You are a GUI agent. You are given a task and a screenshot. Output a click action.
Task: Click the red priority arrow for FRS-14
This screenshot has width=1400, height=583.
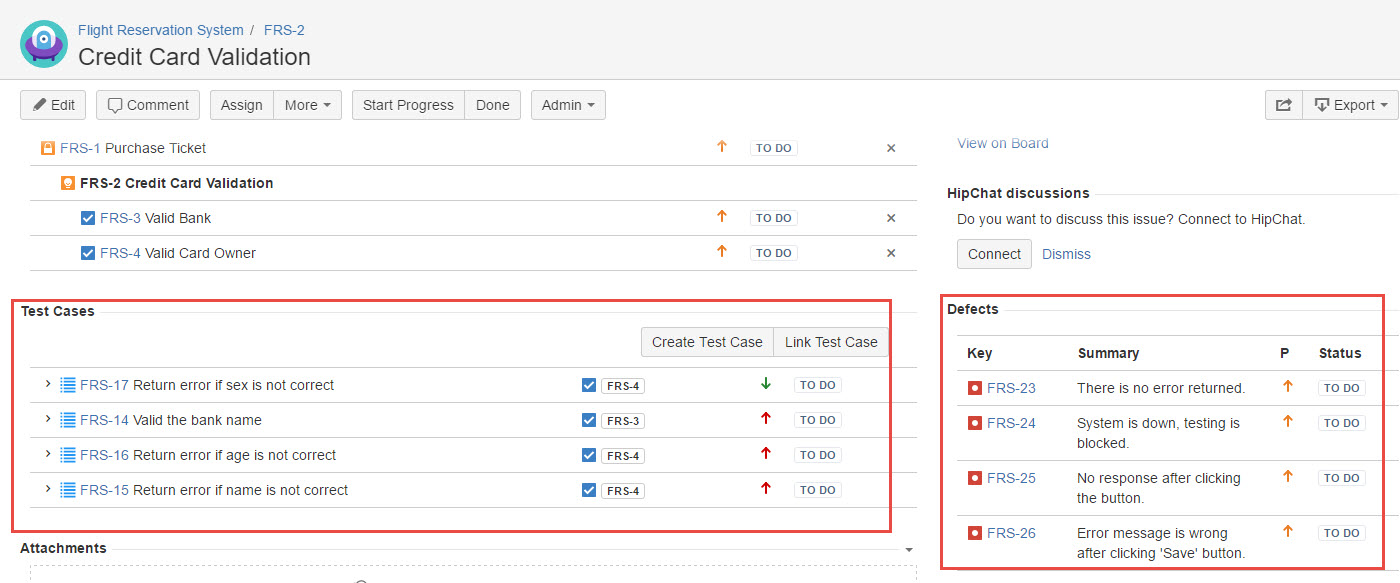point(766,419)
